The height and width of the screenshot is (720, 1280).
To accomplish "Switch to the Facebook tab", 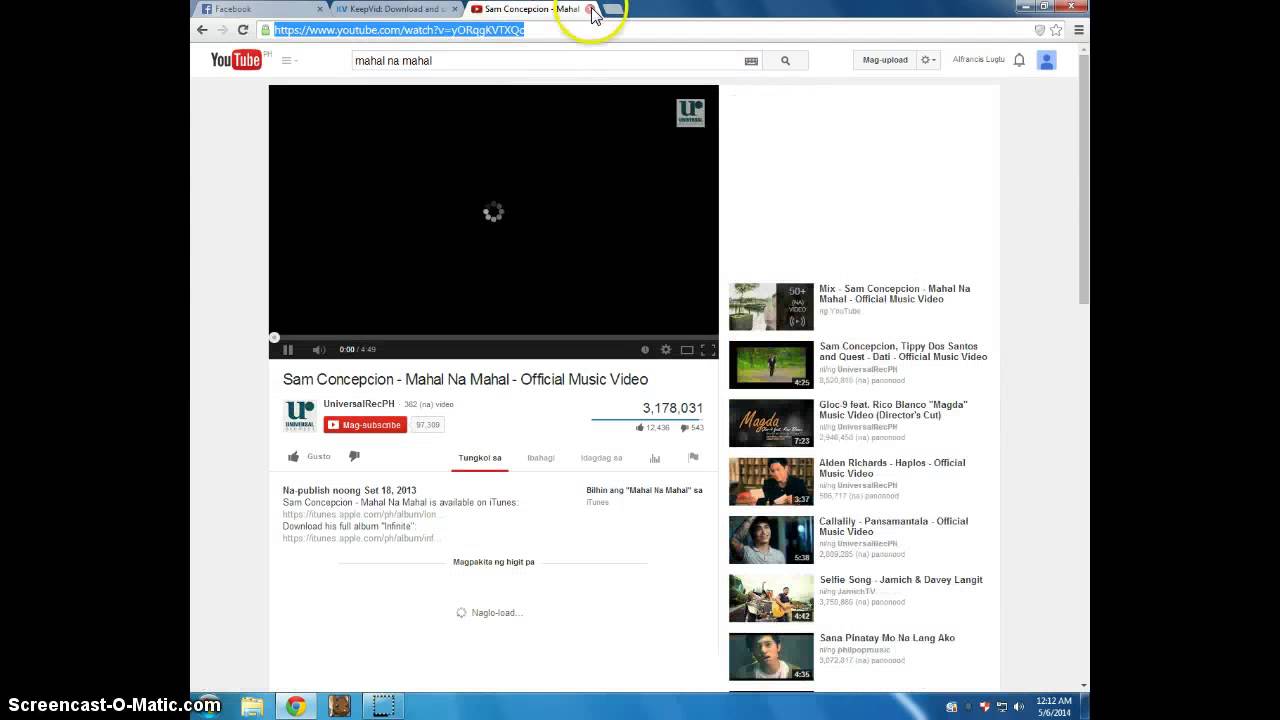I will click(x=263, y=9).
